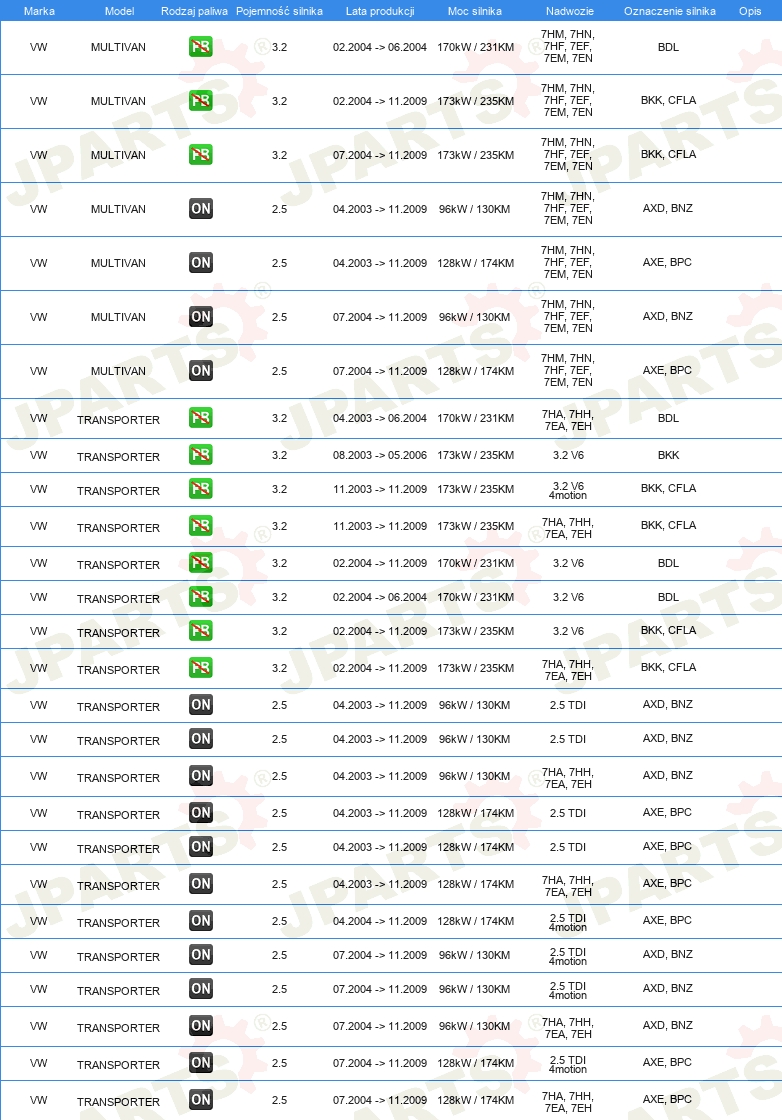Click Transporter date '02.2004 -> 06.2004'
The image size is (782, 1120).
pos(380,597)
